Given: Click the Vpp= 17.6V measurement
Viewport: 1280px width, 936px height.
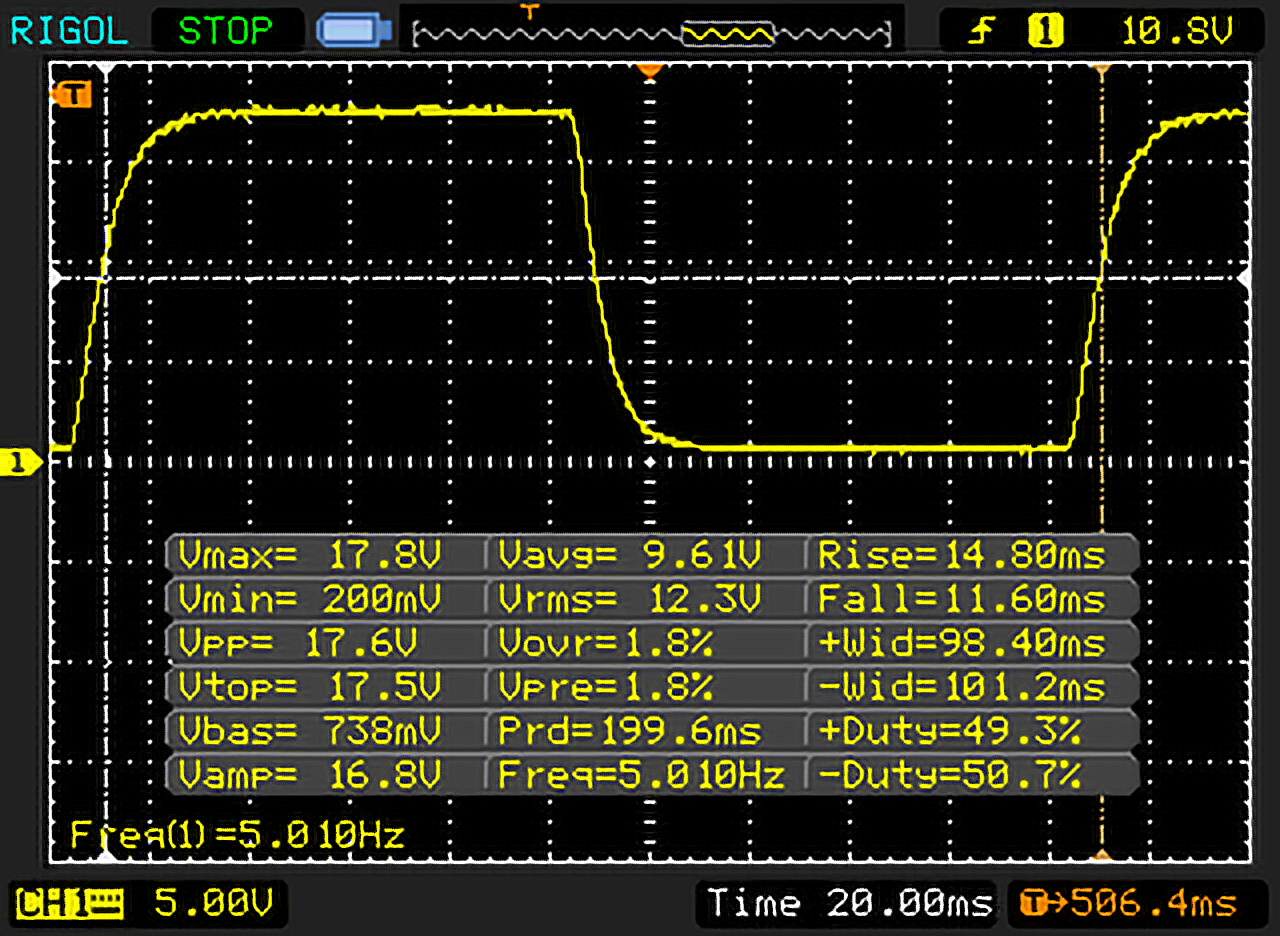Looking at the screenshot, I should tap(298, 642).
